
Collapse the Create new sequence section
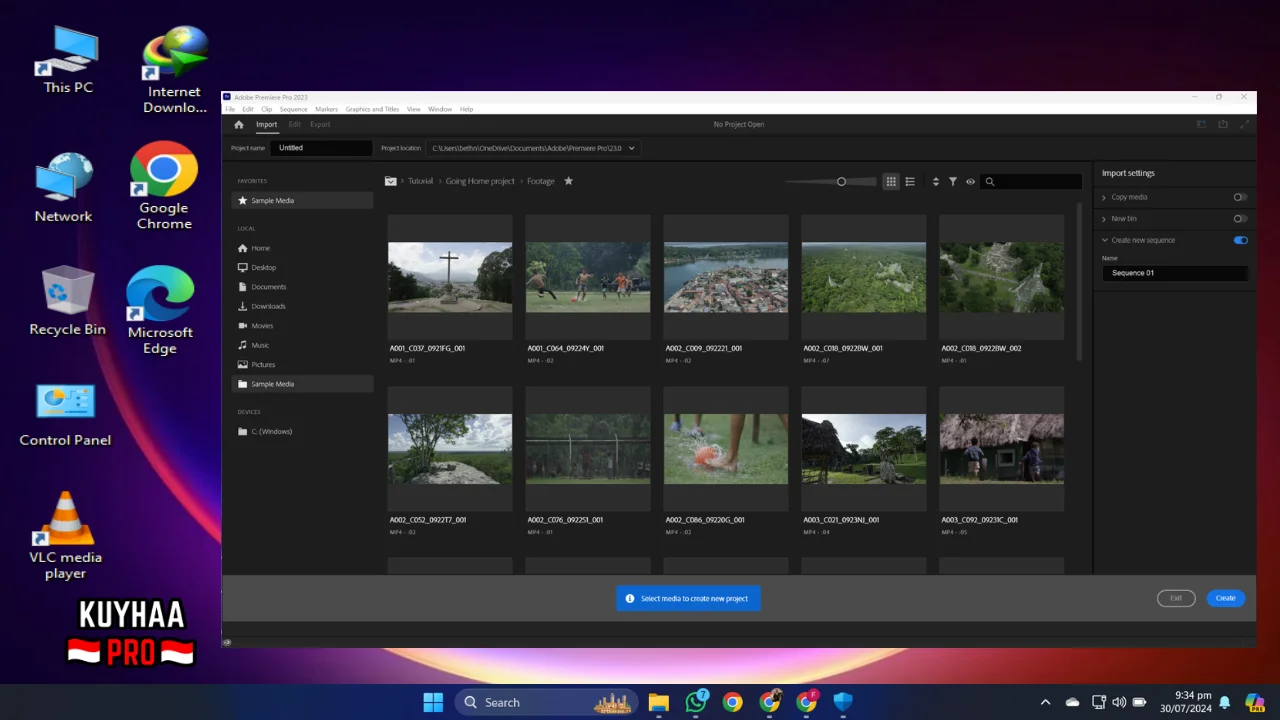[1105, 240]
